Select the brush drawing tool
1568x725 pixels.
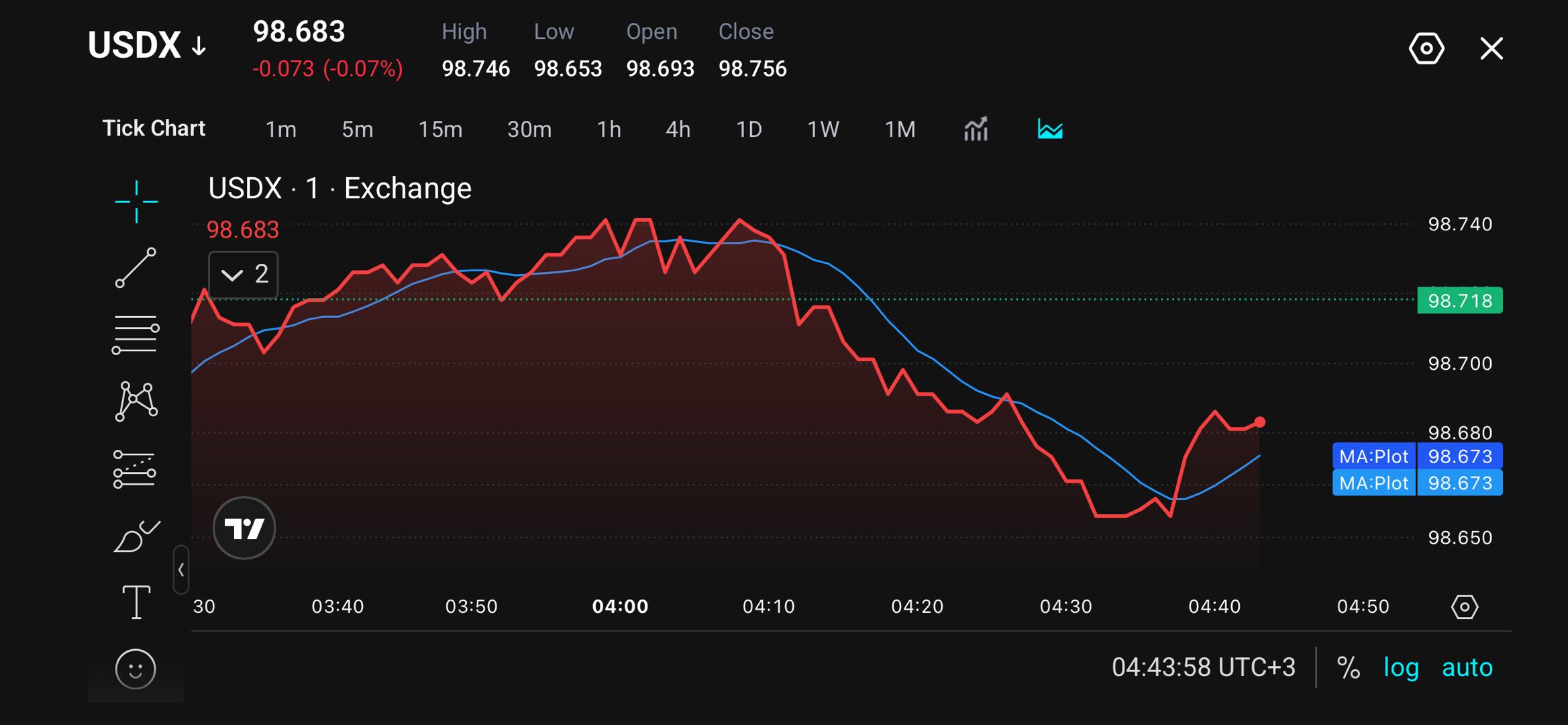[137, 536]
